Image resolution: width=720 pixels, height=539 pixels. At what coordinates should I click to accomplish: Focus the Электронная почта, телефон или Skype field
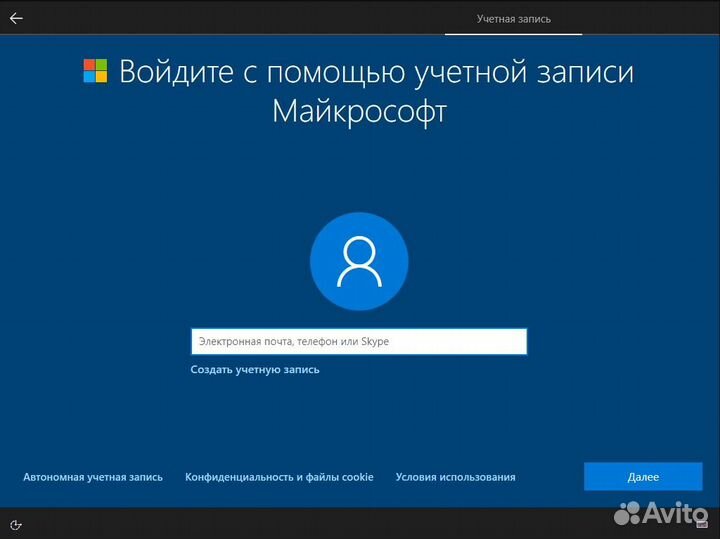click(359, 342)
